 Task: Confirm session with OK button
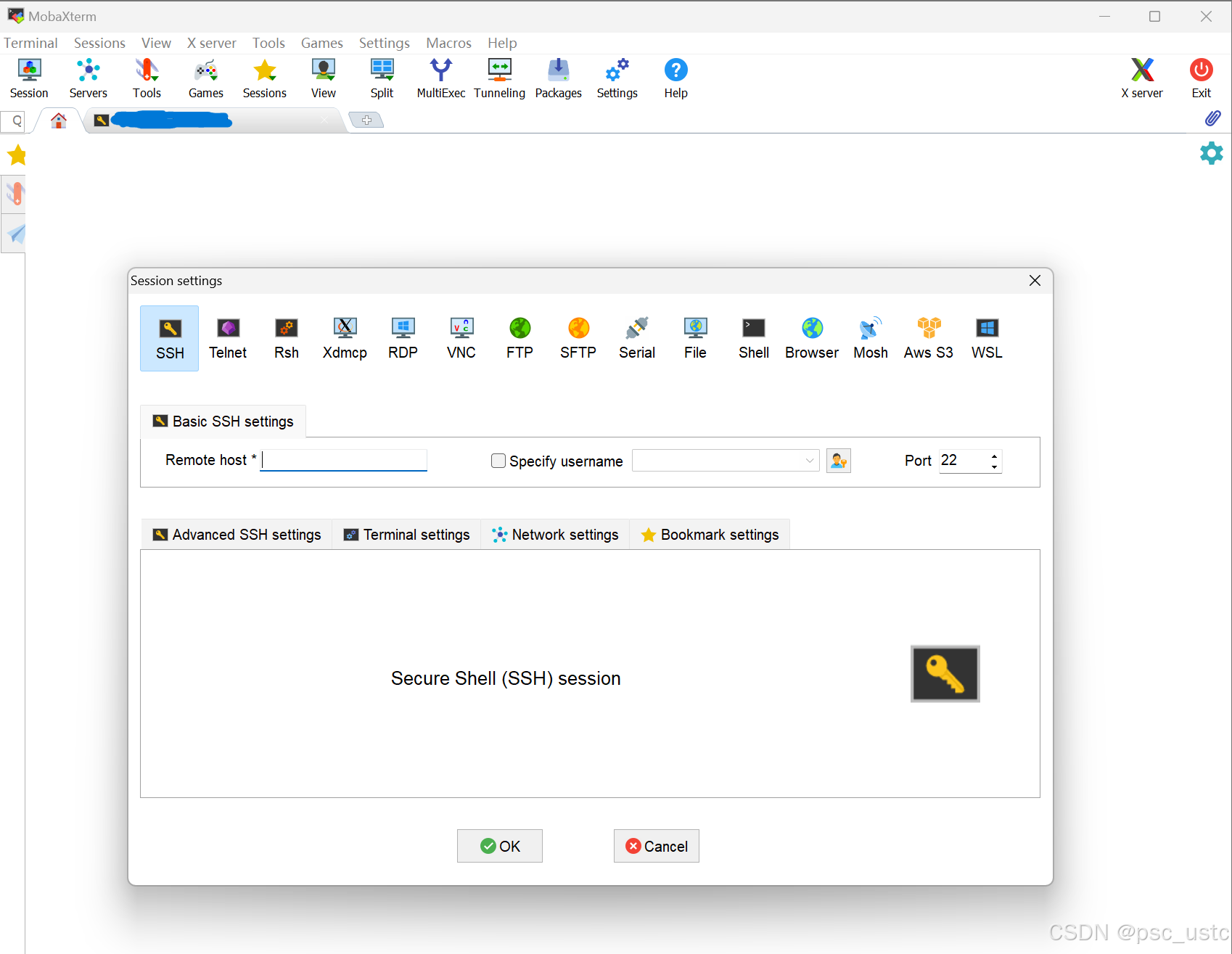click(x=500, y=846)
